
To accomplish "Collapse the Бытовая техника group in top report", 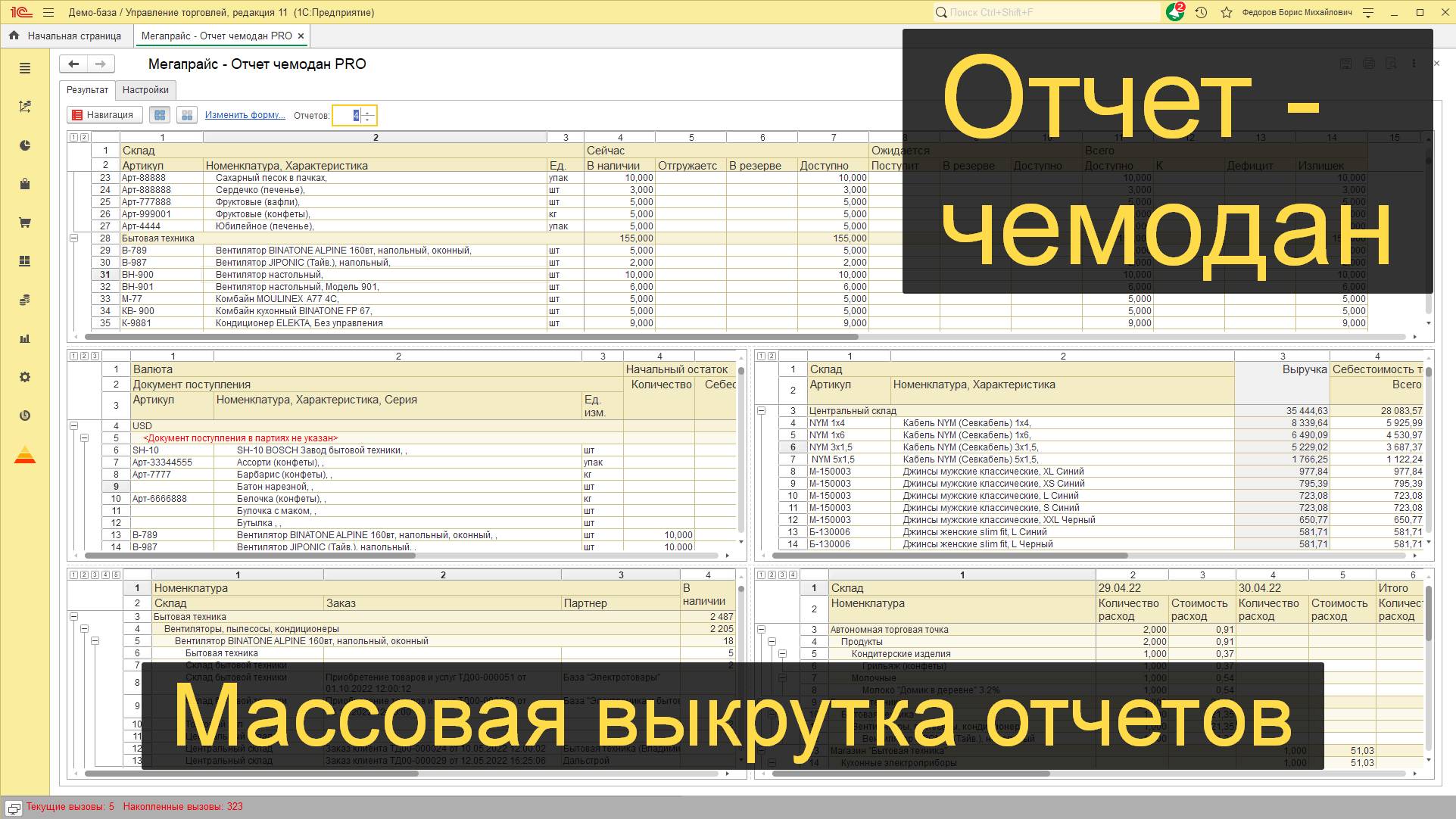I will [74, 238].
